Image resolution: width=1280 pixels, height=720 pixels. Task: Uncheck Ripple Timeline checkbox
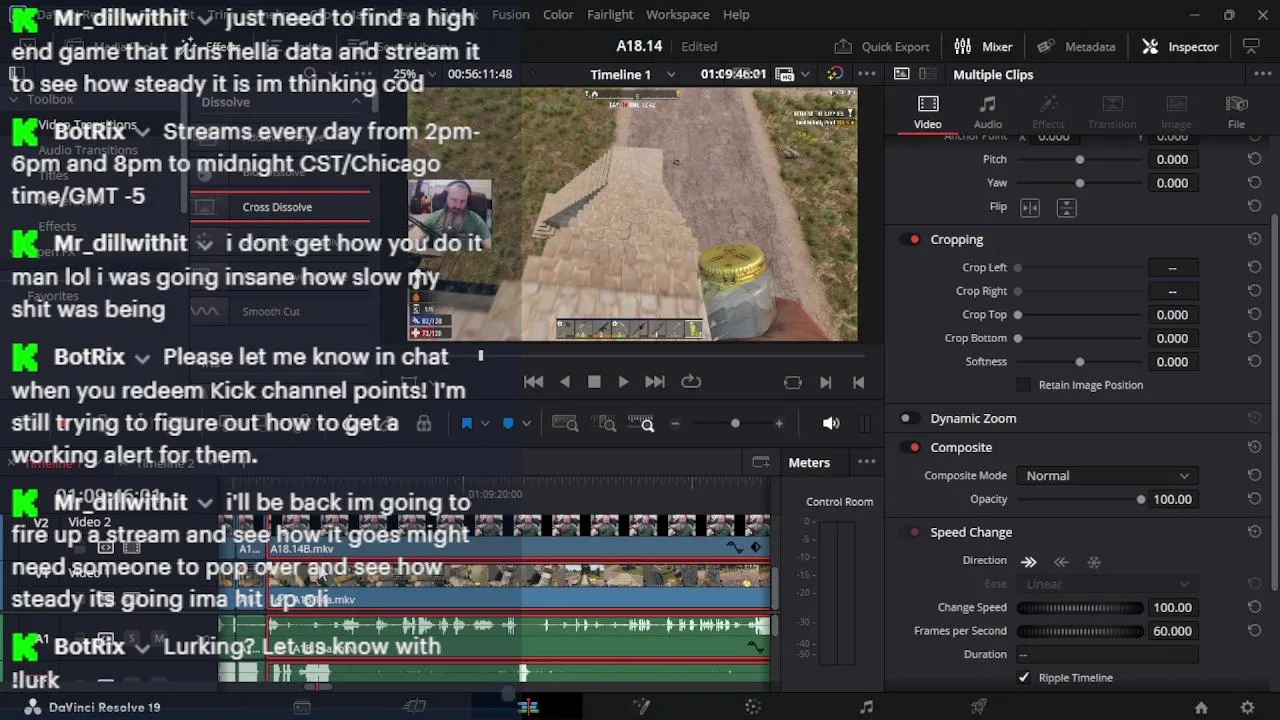(x=1023, y=678)
